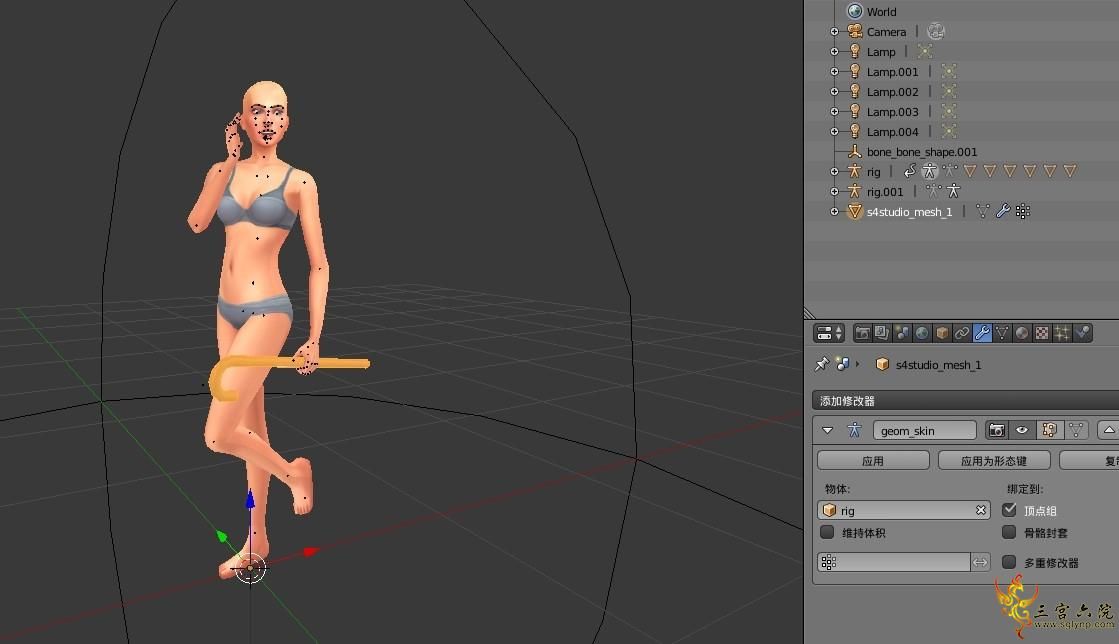
Task: Click the armature data icon in rig row
Action: click(949, 171)
